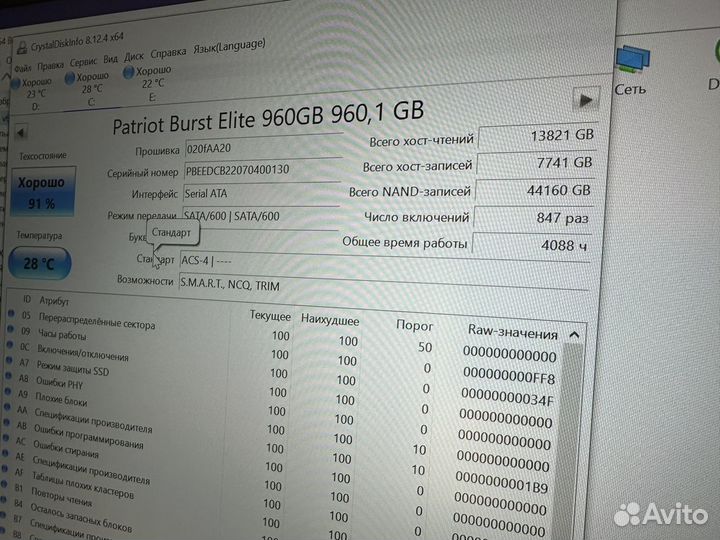Select disk E: status icon at 22 °C

coord(129,73)
